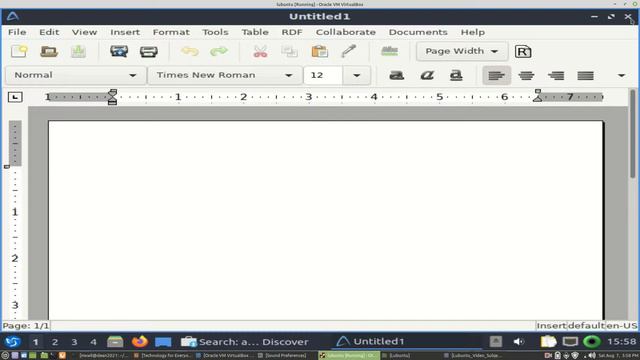Viewport: 640px width, 360px height.
Task: Switch to virtual desktop 3
Action: [74, 342]
